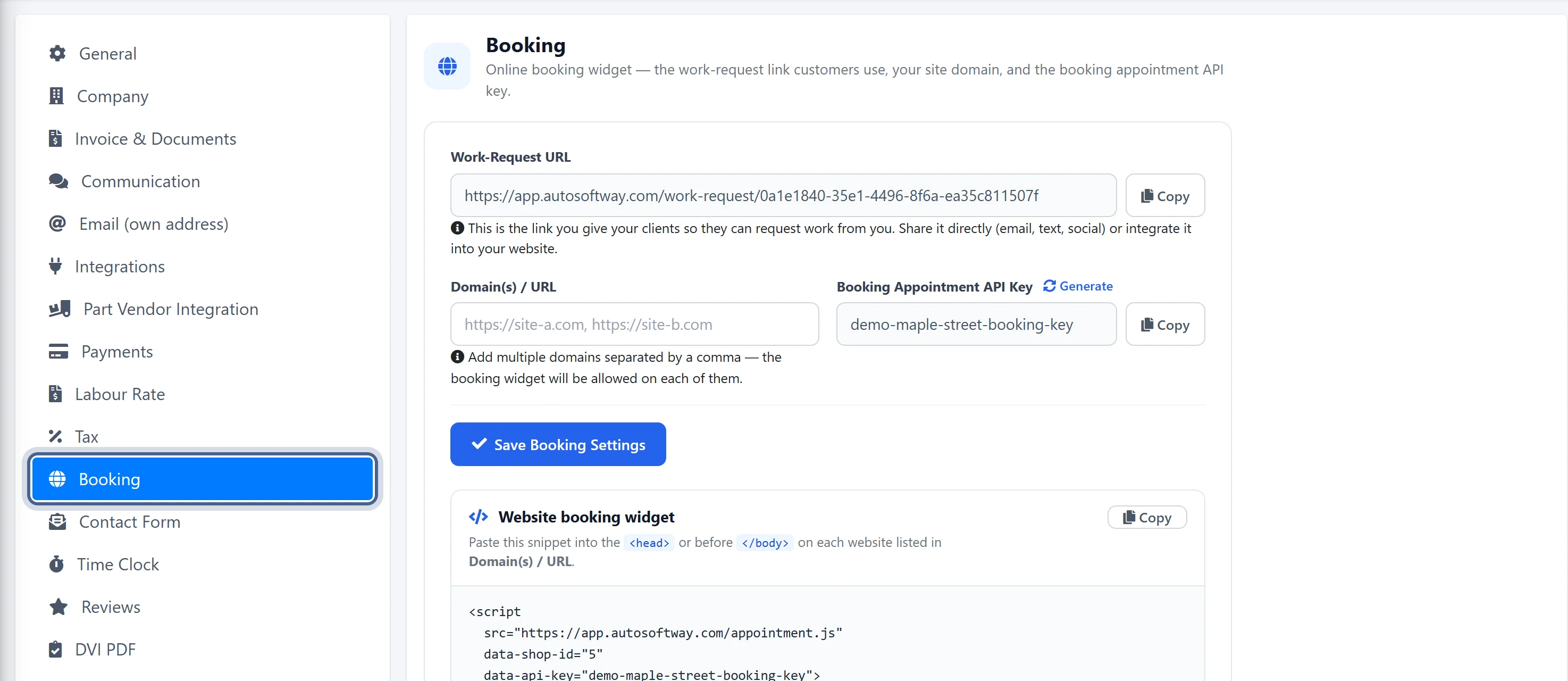The image size is (1568, 681).
Task: Click the Company building icon
Action: [56, 96]
